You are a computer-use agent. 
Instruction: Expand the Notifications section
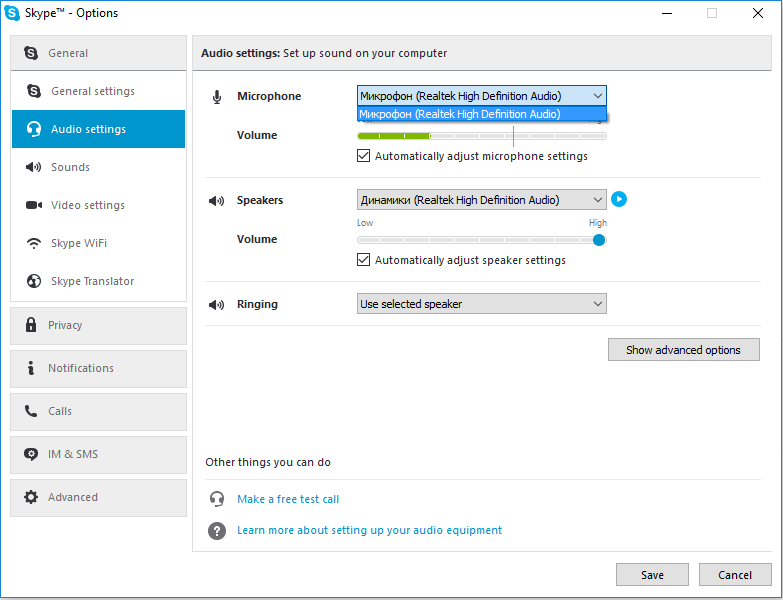(x=98, y=368)
